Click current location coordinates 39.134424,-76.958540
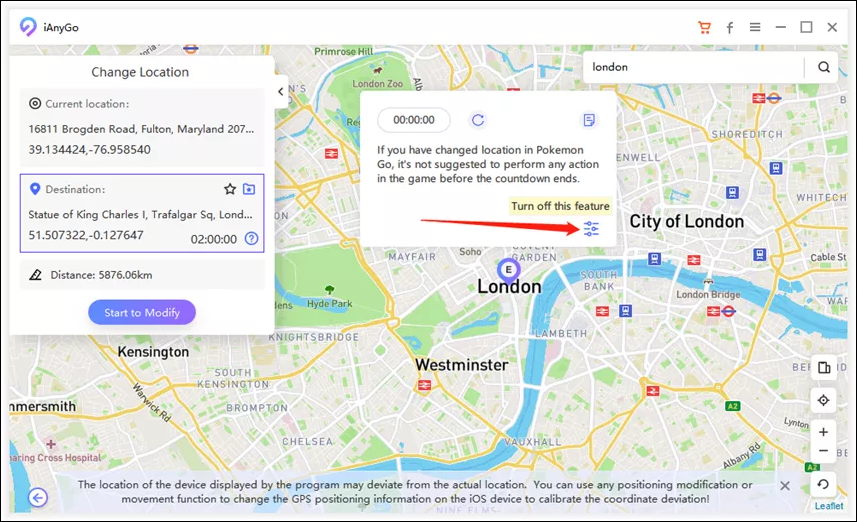857x522 pixels. coord(90,149)
